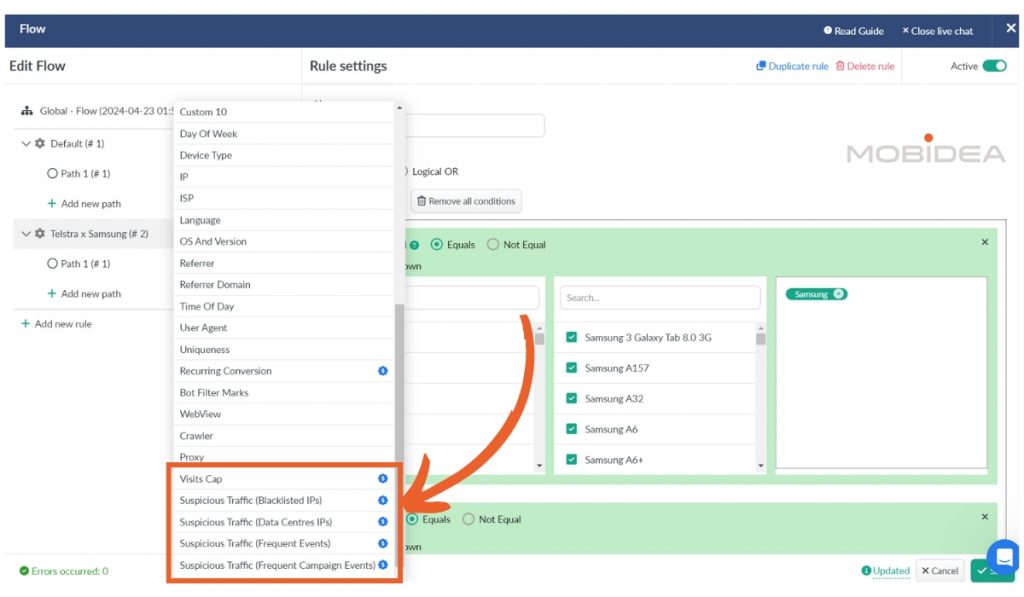Remove the Samsung tag with its x icon
The width and height of the screenshot is (1024, 597).
[x=838, y=294]
